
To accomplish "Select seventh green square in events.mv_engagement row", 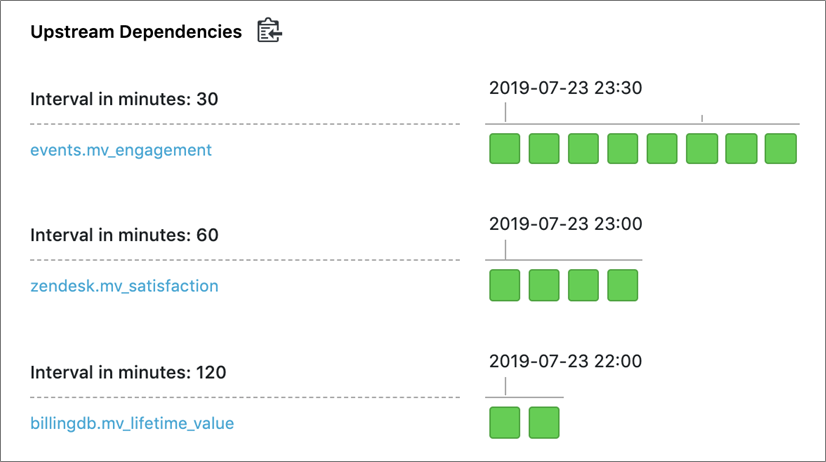I will (741, 149).
